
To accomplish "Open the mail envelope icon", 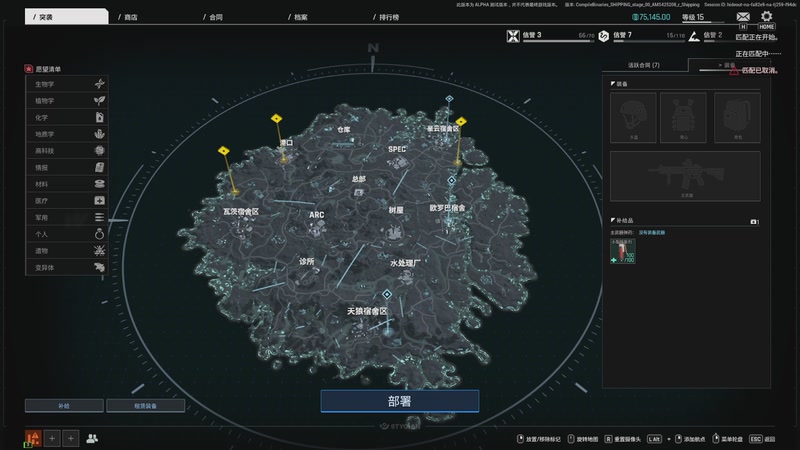I will [x=743, y=17].
